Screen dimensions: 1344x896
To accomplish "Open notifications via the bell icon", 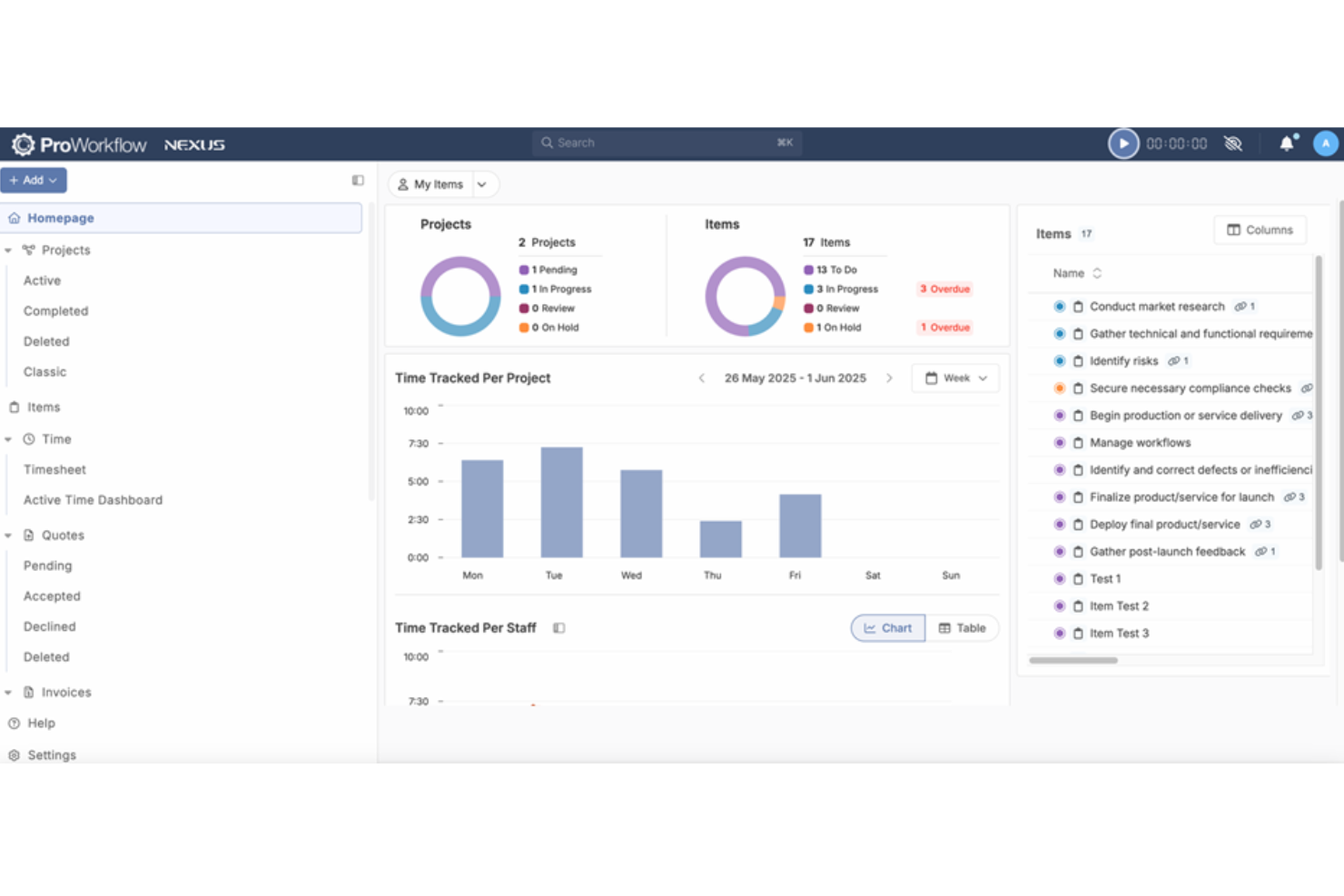I will 1287,143.
